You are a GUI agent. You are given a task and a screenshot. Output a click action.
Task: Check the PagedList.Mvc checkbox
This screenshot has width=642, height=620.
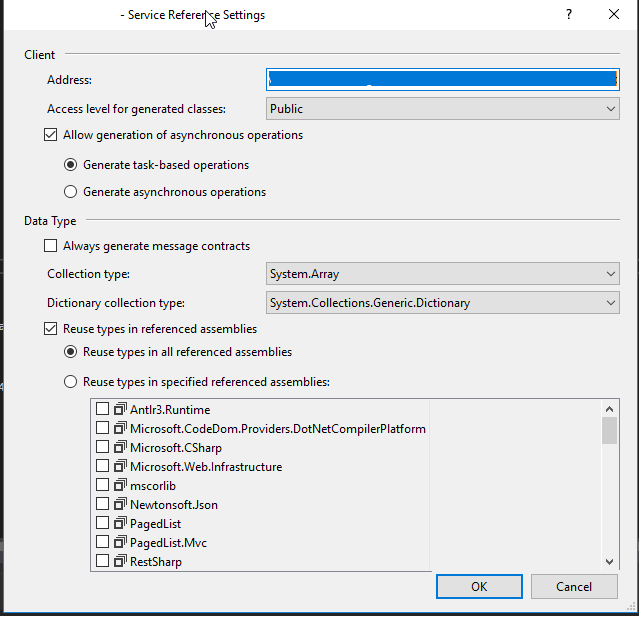click(102, 542)
